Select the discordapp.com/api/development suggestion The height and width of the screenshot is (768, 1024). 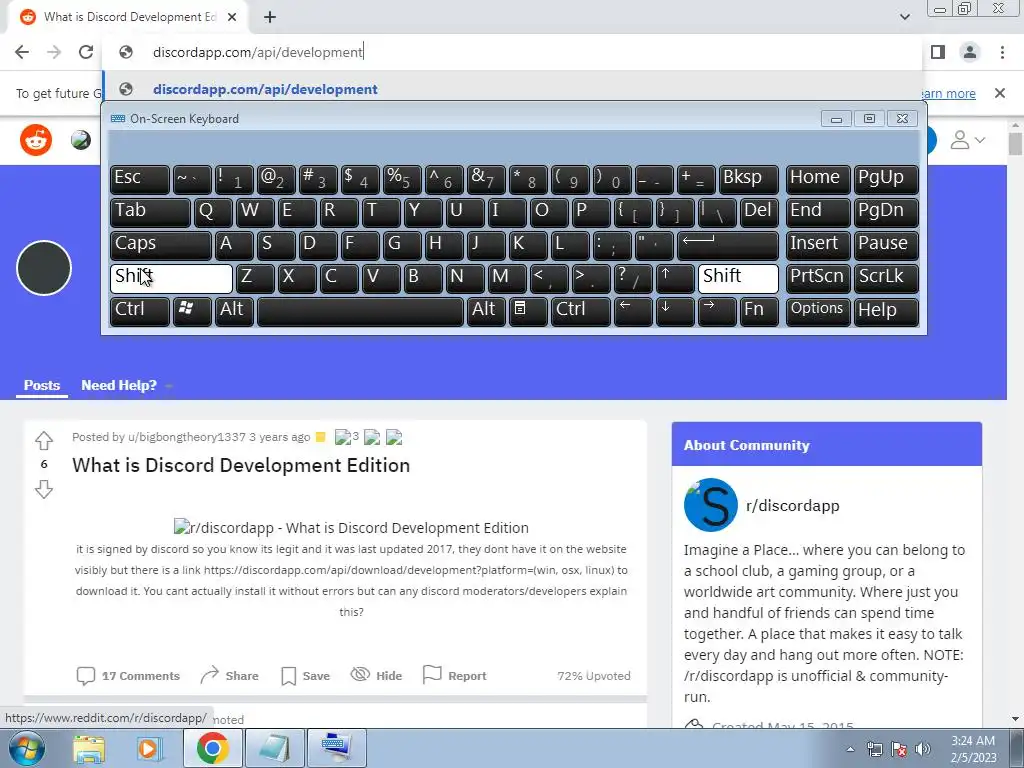click(x=513, y=89)
